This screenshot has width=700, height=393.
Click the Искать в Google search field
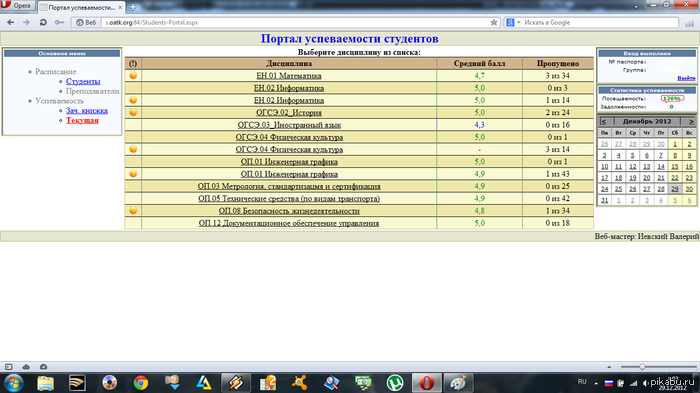(600, 22)
